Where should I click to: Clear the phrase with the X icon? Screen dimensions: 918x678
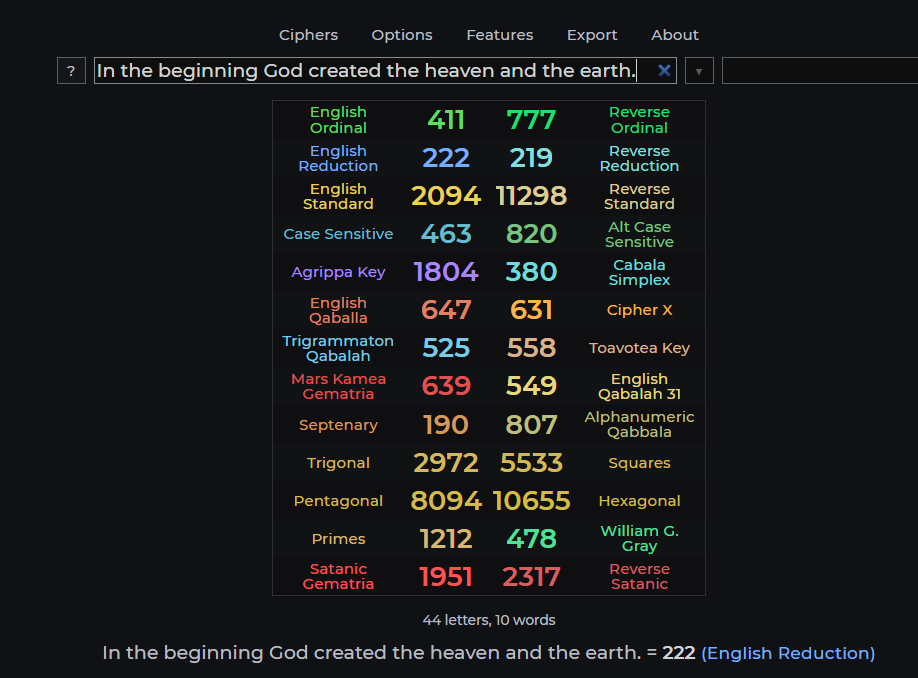click(x=664, y=71)
